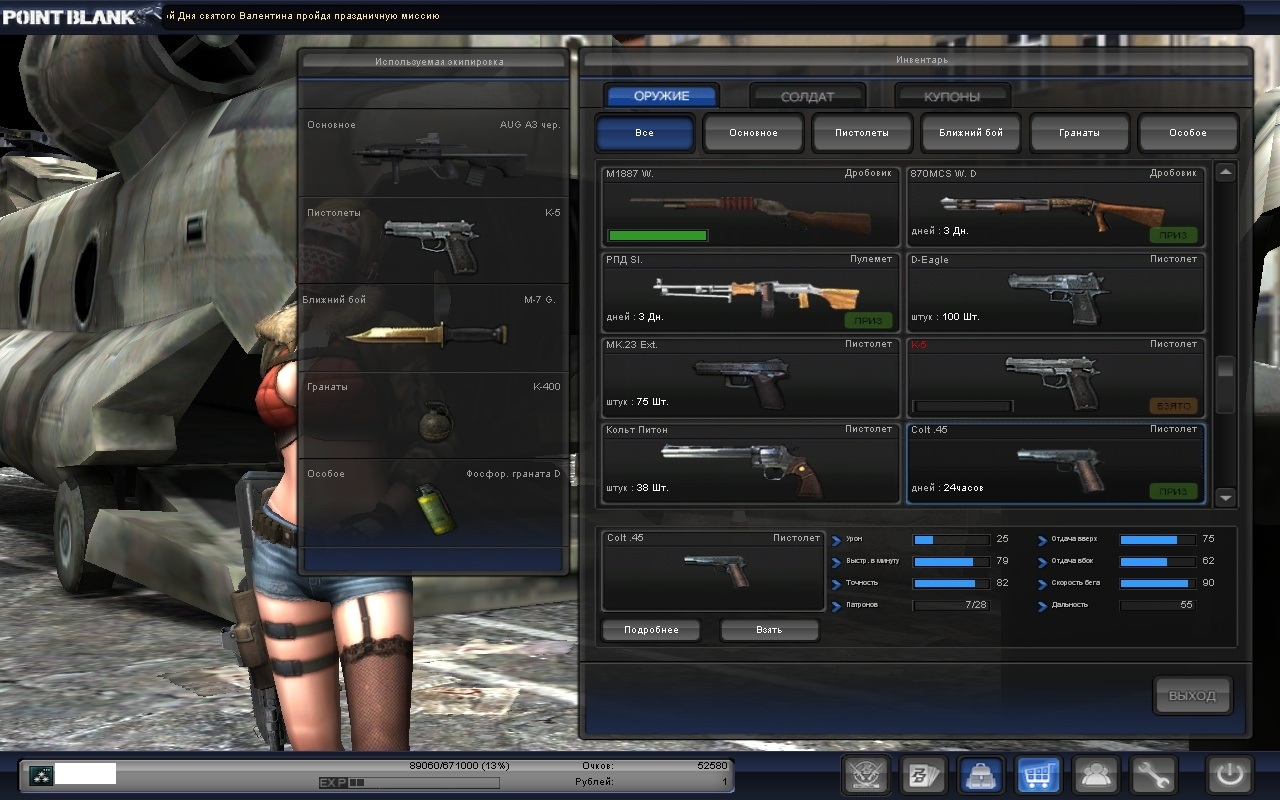Viewport: 1280px width, 800px height.
Task: Open the community friends icon
Action: (1095, 775)
